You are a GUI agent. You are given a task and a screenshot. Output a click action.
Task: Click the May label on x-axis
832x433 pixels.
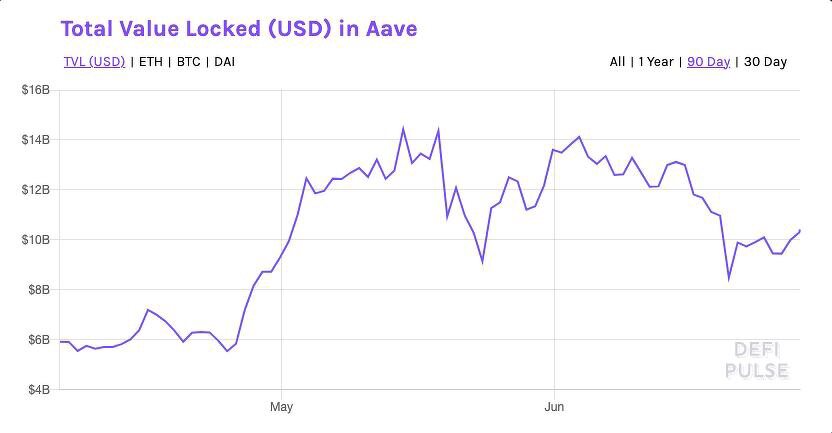[x=282, y=408]
